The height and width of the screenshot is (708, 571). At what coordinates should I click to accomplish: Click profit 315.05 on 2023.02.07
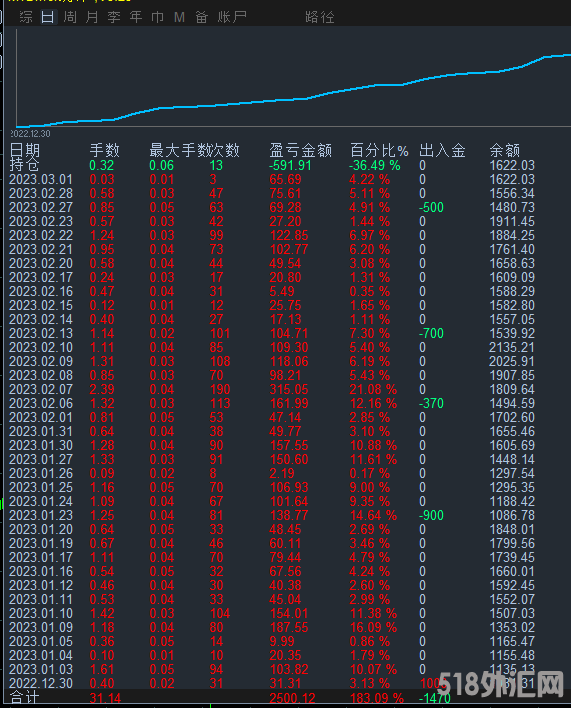coord(289,389)
